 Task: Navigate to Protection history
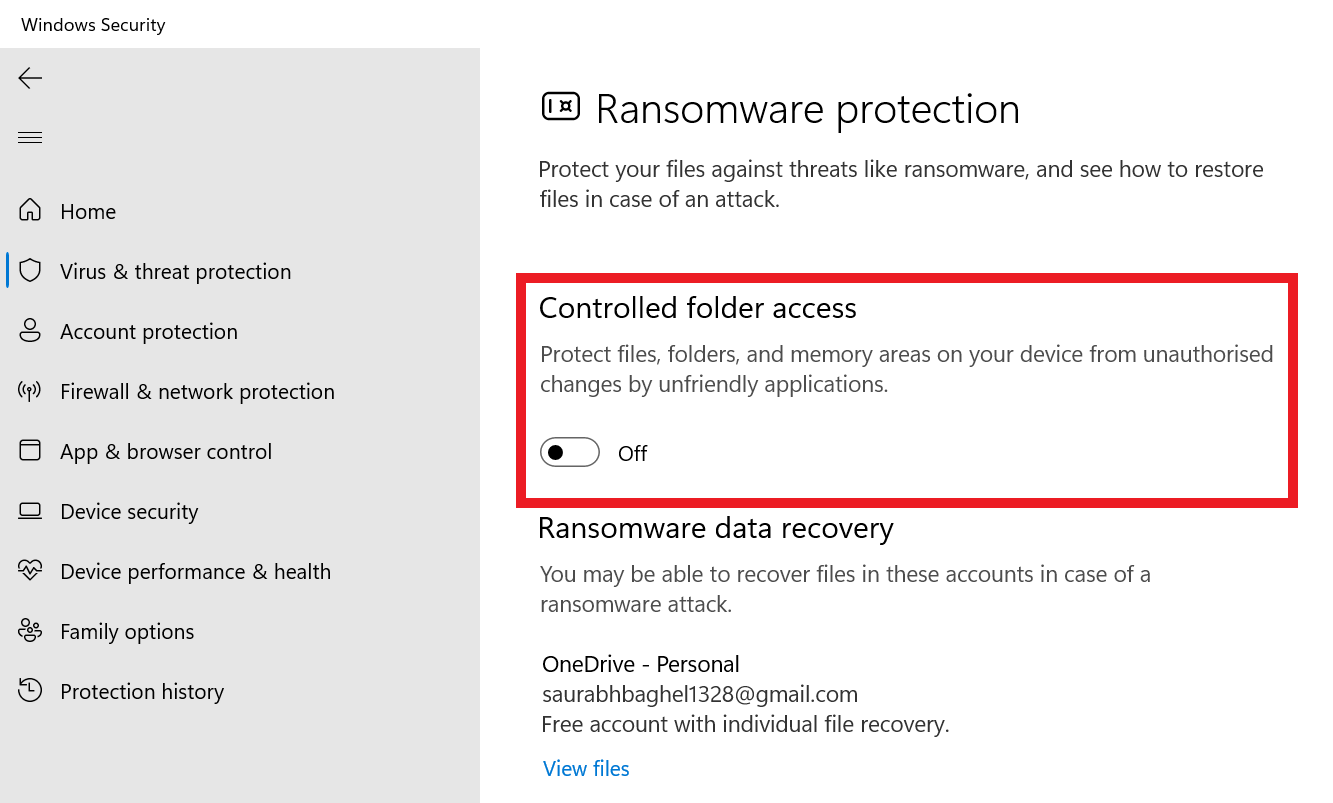click(142, 691)
